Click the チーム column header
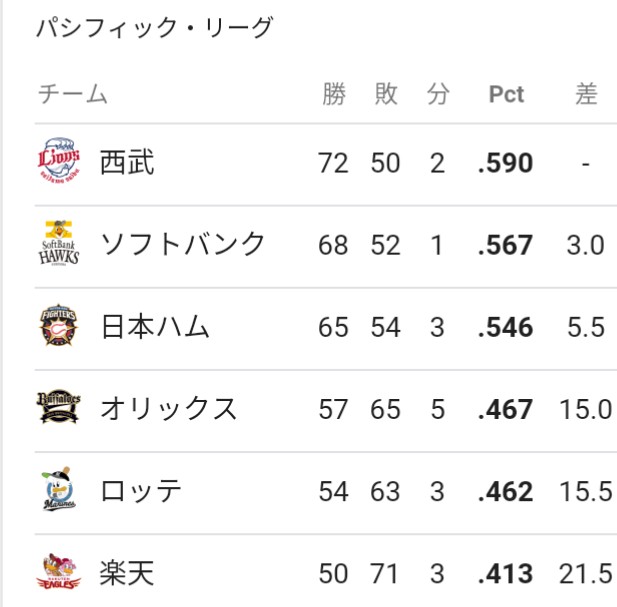This screenshot has height=607, width=617. pos(72,94)
